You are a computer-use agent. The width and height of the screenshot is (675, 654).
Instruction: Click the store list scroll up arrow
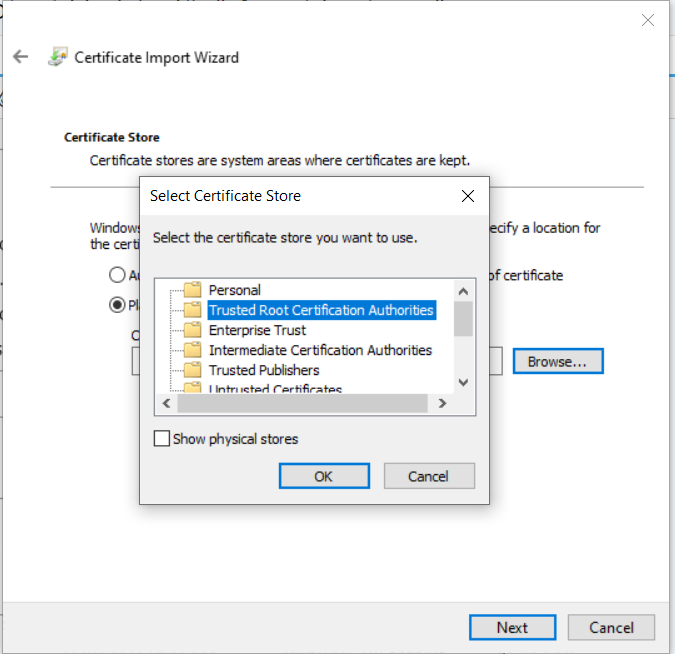click(463, 291)
